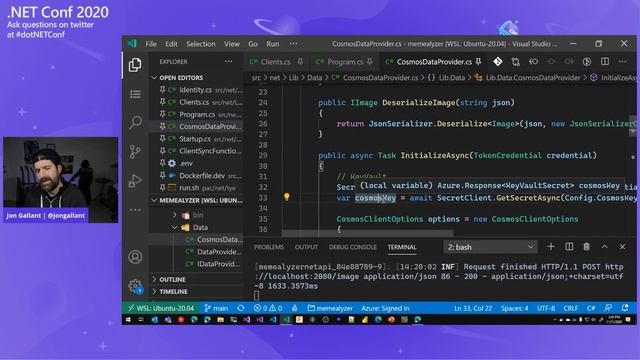The width and height of the screenshot is (640, 360).
Task: Click Spaces: 4 indentation setting
Action: coord(515,308)
